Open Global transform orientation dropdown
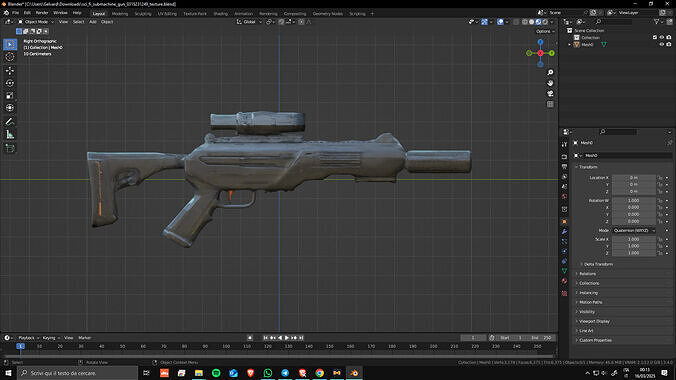 249,22
